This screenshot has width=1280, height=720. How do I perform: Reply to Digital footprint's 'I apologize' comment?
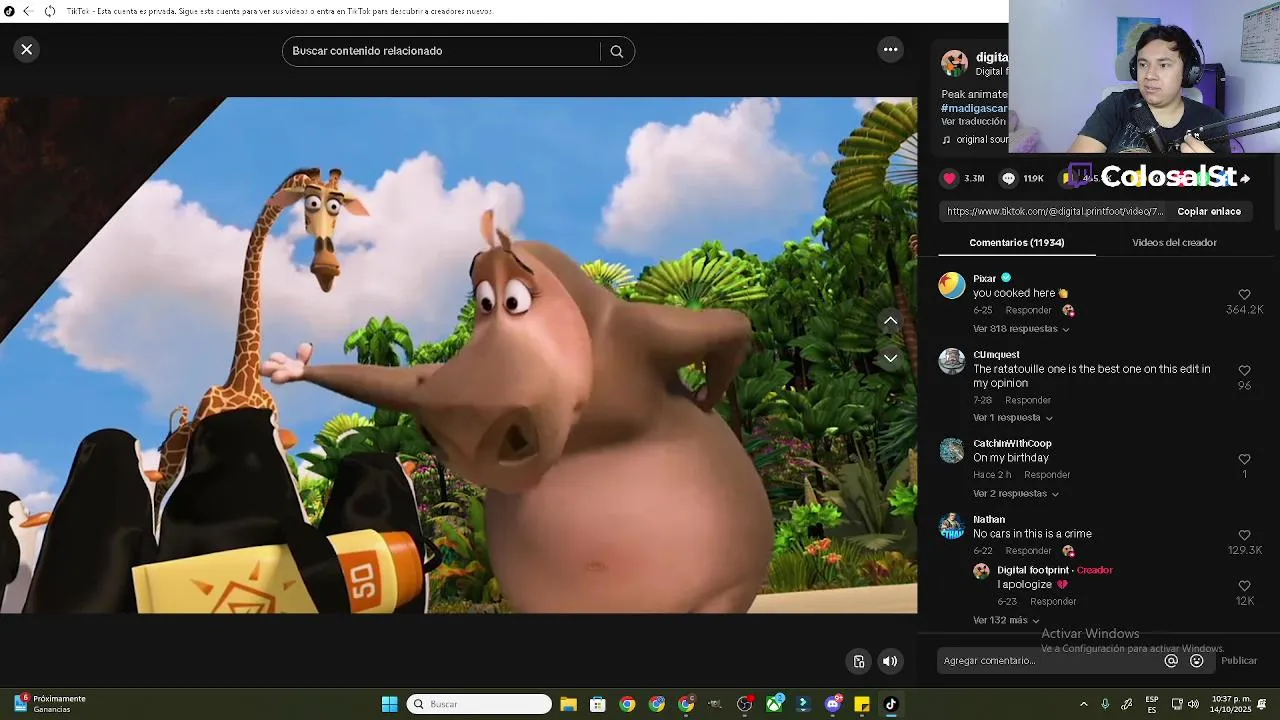(1053, 602)
